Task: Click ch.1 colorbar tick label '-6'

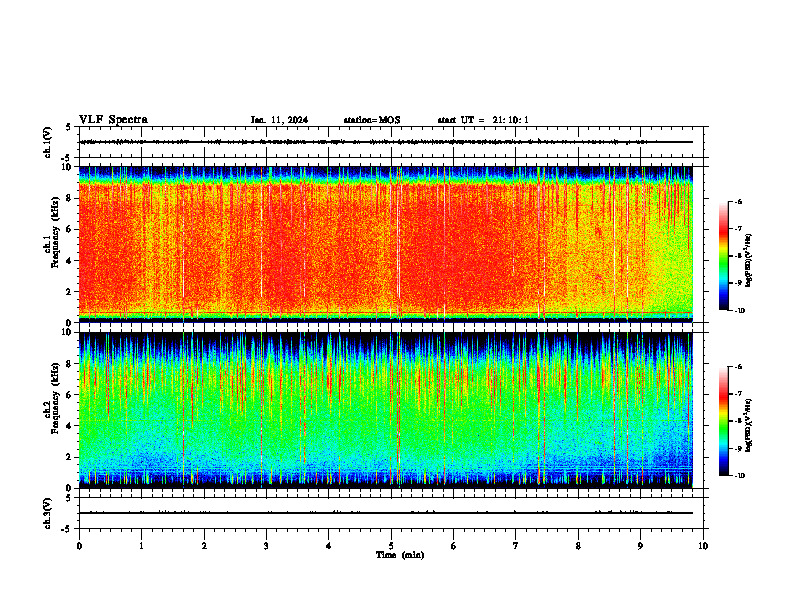Action: (738, 202)
